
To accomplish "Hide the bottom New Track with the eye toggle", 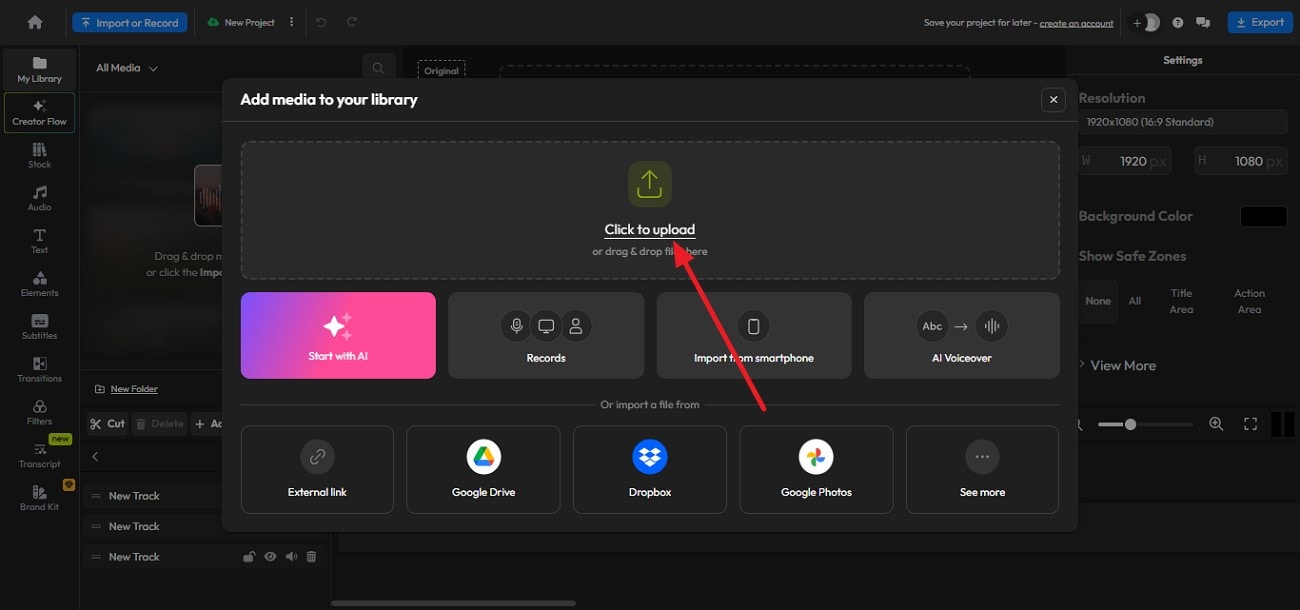I will (270, 556).
